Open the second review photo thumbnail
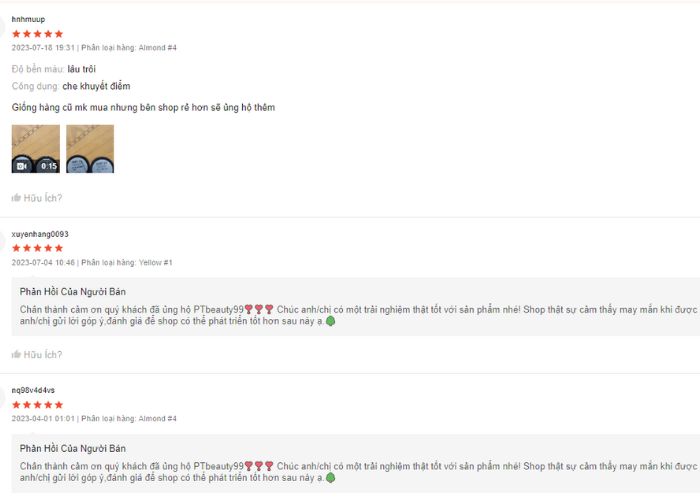700x500 pixels. pos(90,149)
